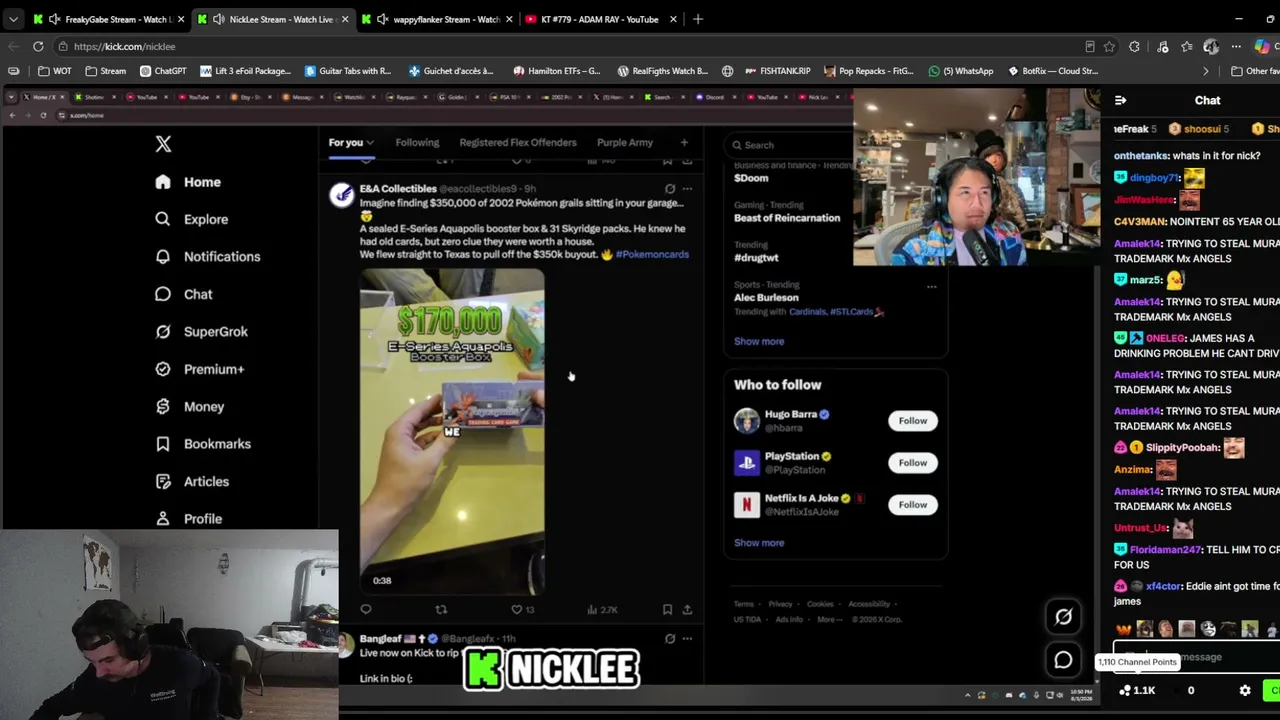Screen dimensions: 1280x720
Task: Play the $170,000 Aquapolis booster box video
Action: 452,432
